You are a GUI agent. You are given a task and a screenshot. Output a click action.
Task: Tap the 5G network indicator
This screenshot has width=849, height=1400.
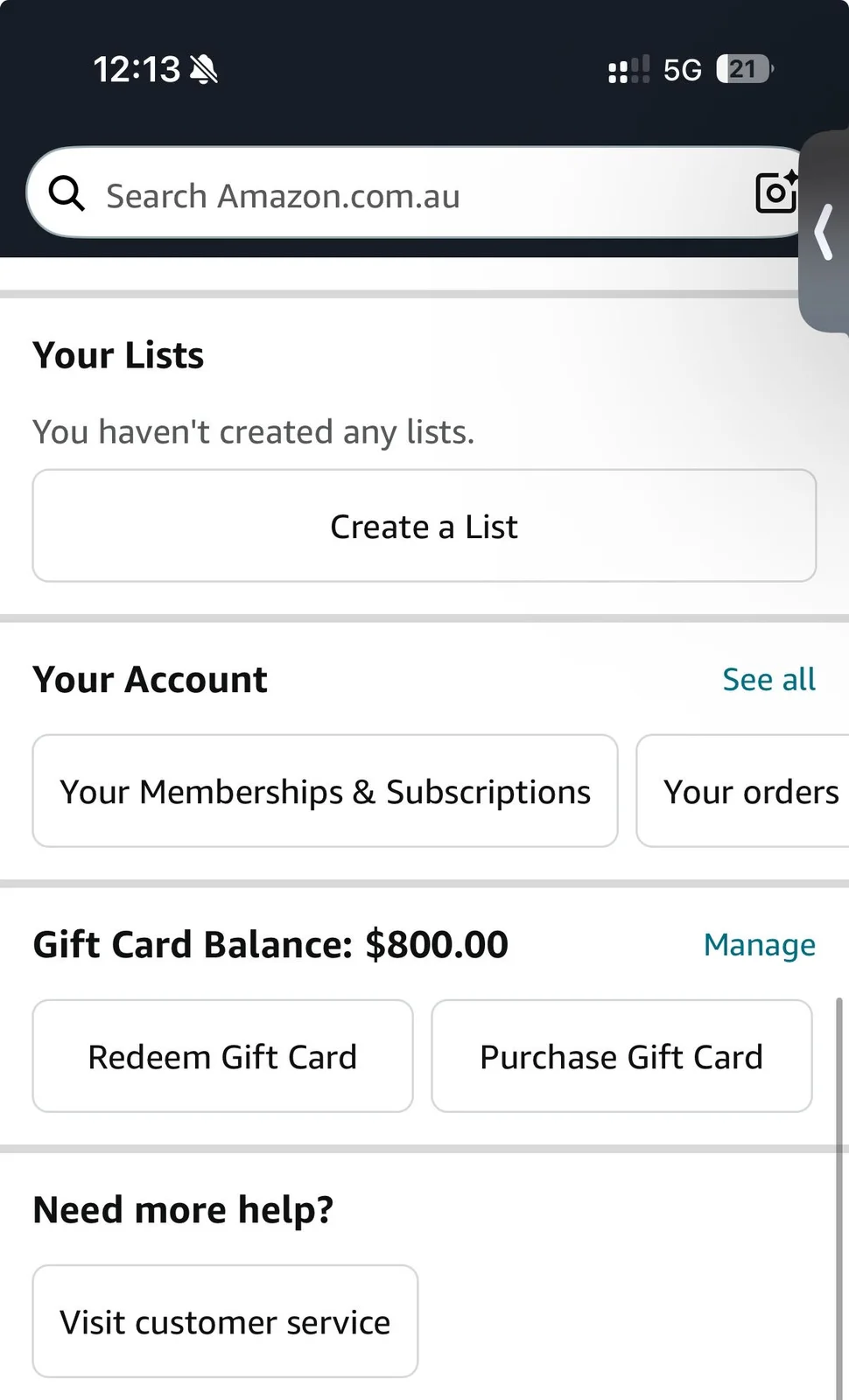click(x=683, y=70)
